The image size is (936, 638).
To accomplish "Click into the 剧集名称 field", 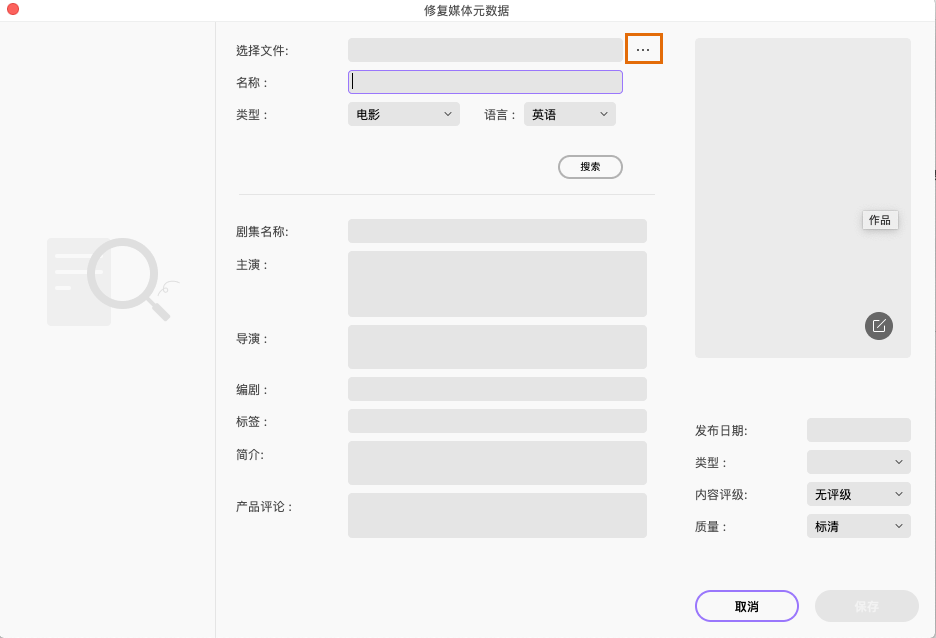I will [x=497, y=231].
